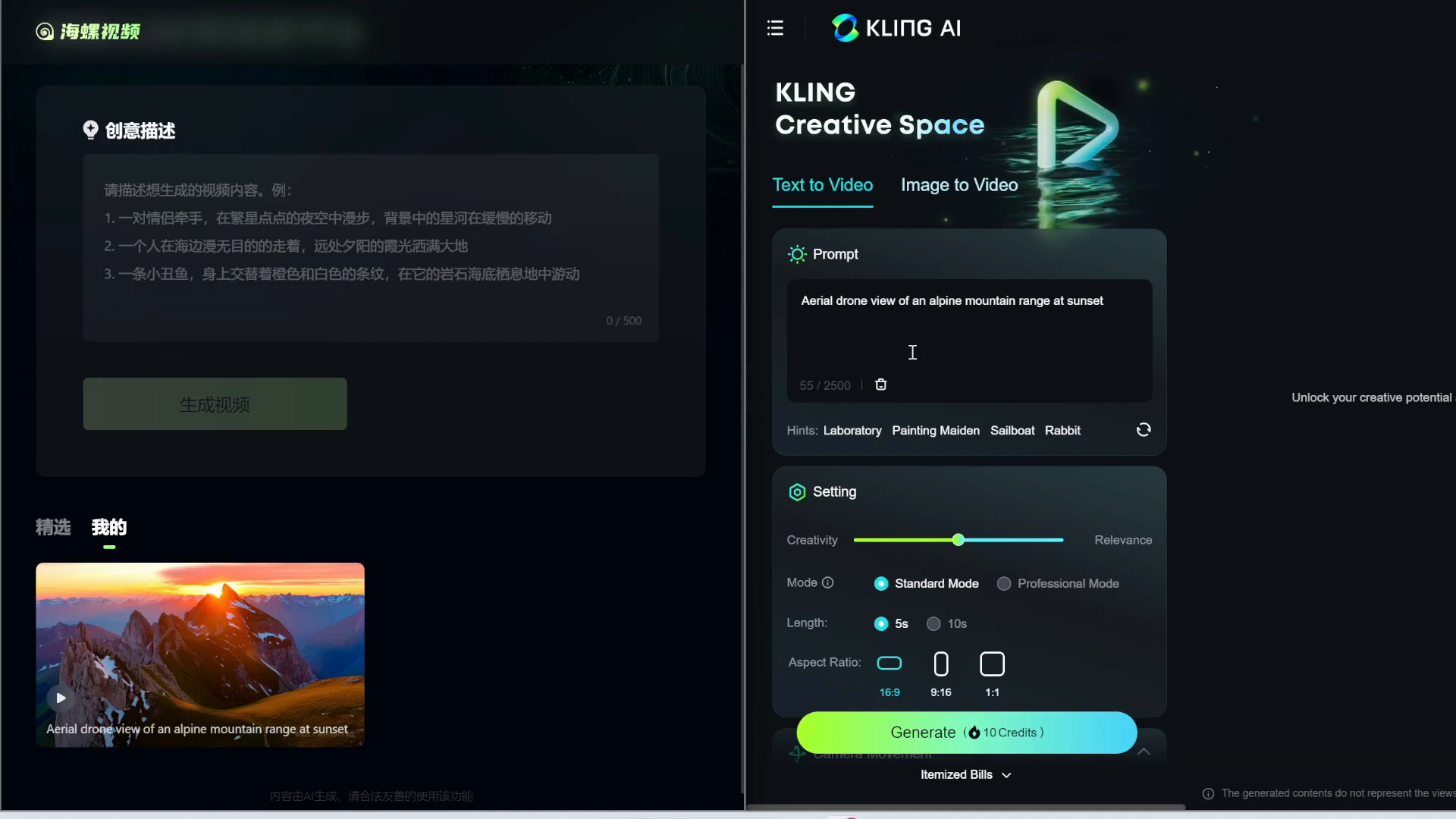Click the refresh hints shuffle icon
This screenshot has width=1456, height=819.
coord(1143,430)
